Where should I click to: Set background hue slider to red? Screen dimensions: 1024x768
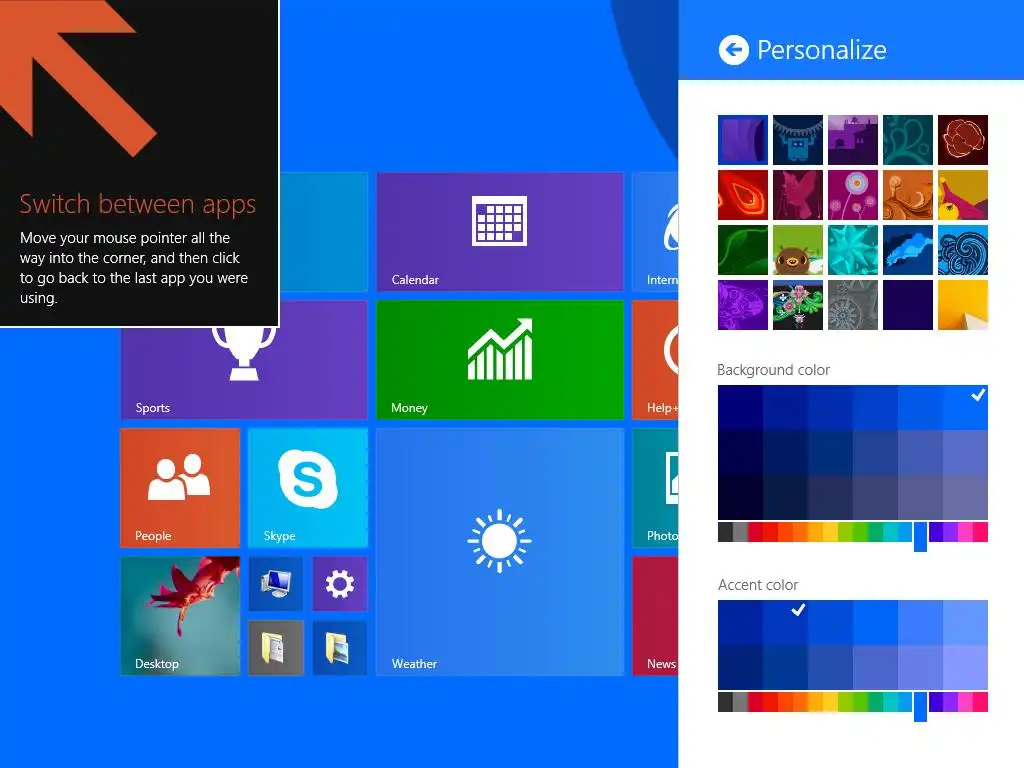771,532
